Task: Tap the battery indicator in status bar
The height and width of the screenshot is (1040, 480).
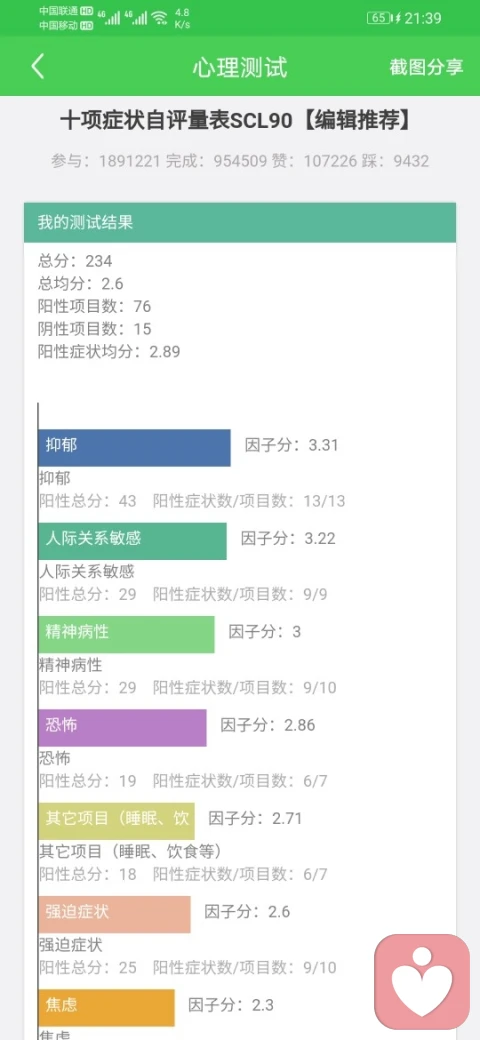Action: tap(379, 18)
